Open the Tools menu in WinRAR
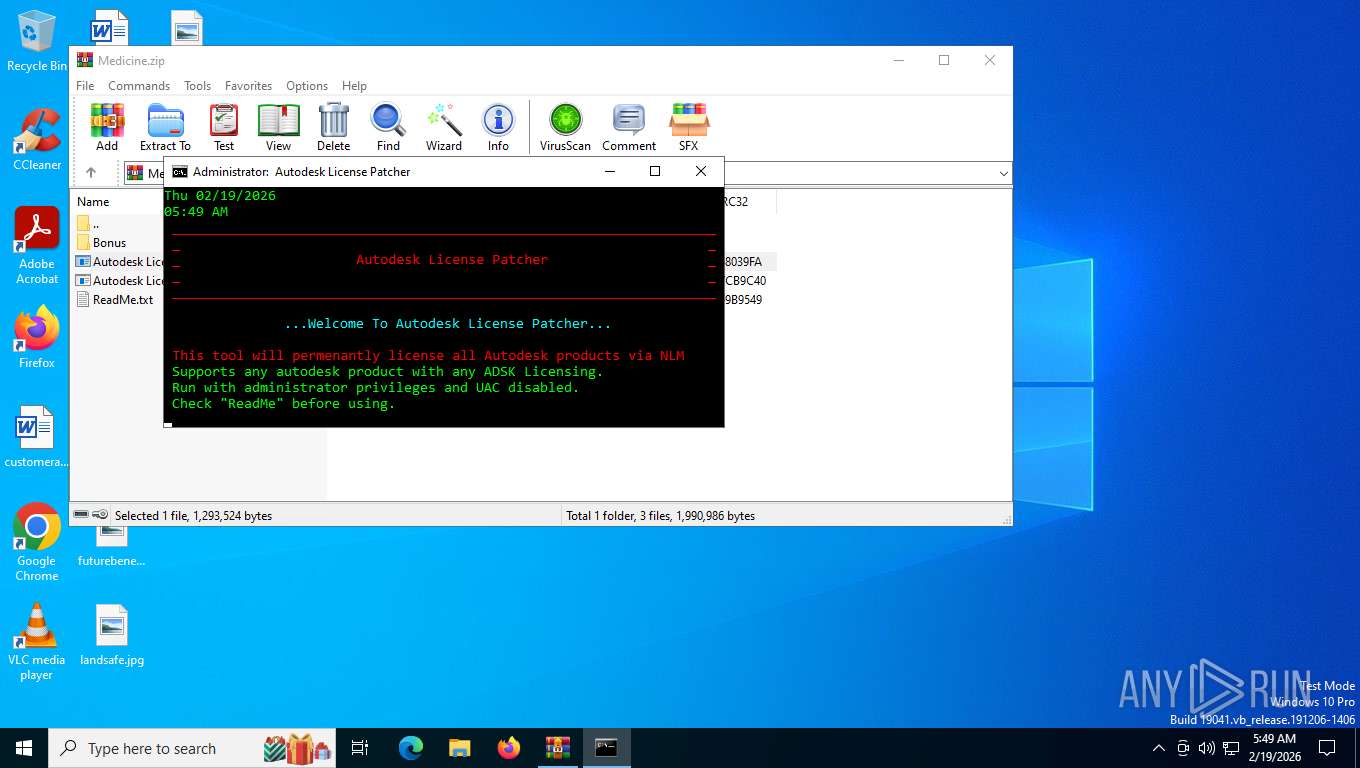Screen dimensions: 1360x768 click(x=197, y=86)
